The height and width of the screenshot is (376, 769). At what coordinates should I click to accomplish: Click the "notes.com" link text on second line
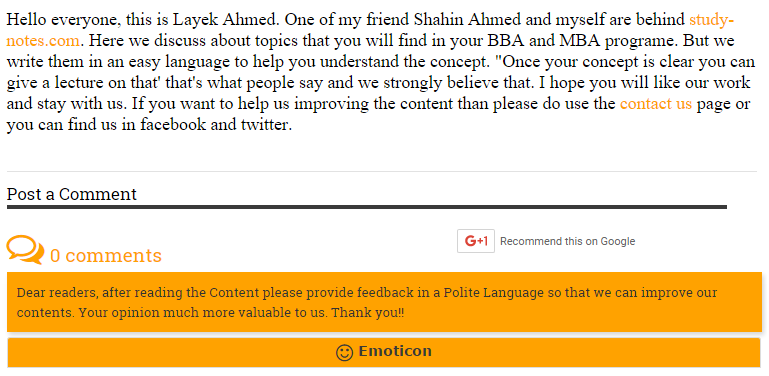(43, 41)
